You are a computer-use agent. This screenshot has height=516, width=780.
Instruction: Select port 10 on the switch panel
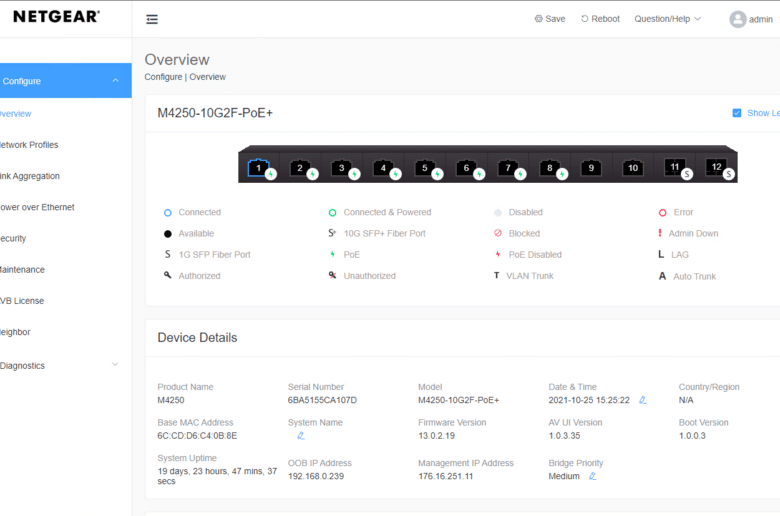click(x=633, y=168)
